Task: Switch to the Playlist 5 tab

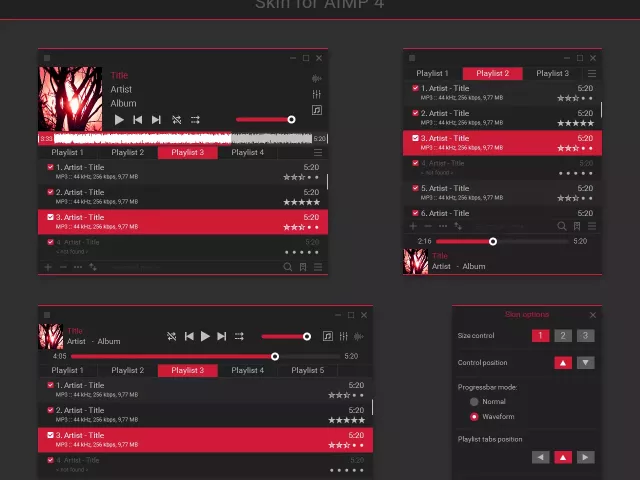Action: tap(308, 370)
